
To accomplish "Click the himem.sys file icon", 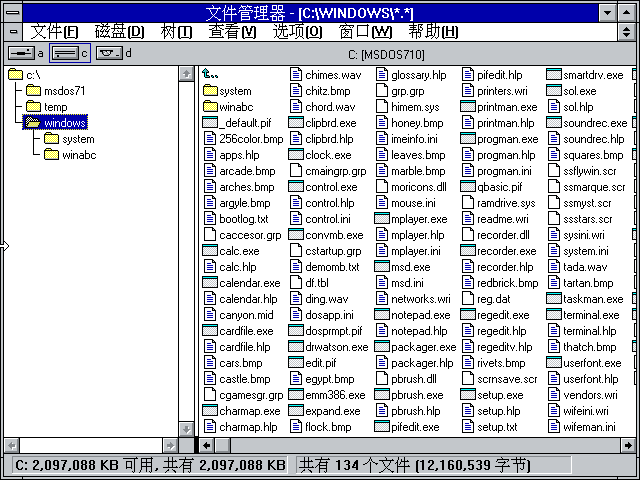I will click(382, 107).
